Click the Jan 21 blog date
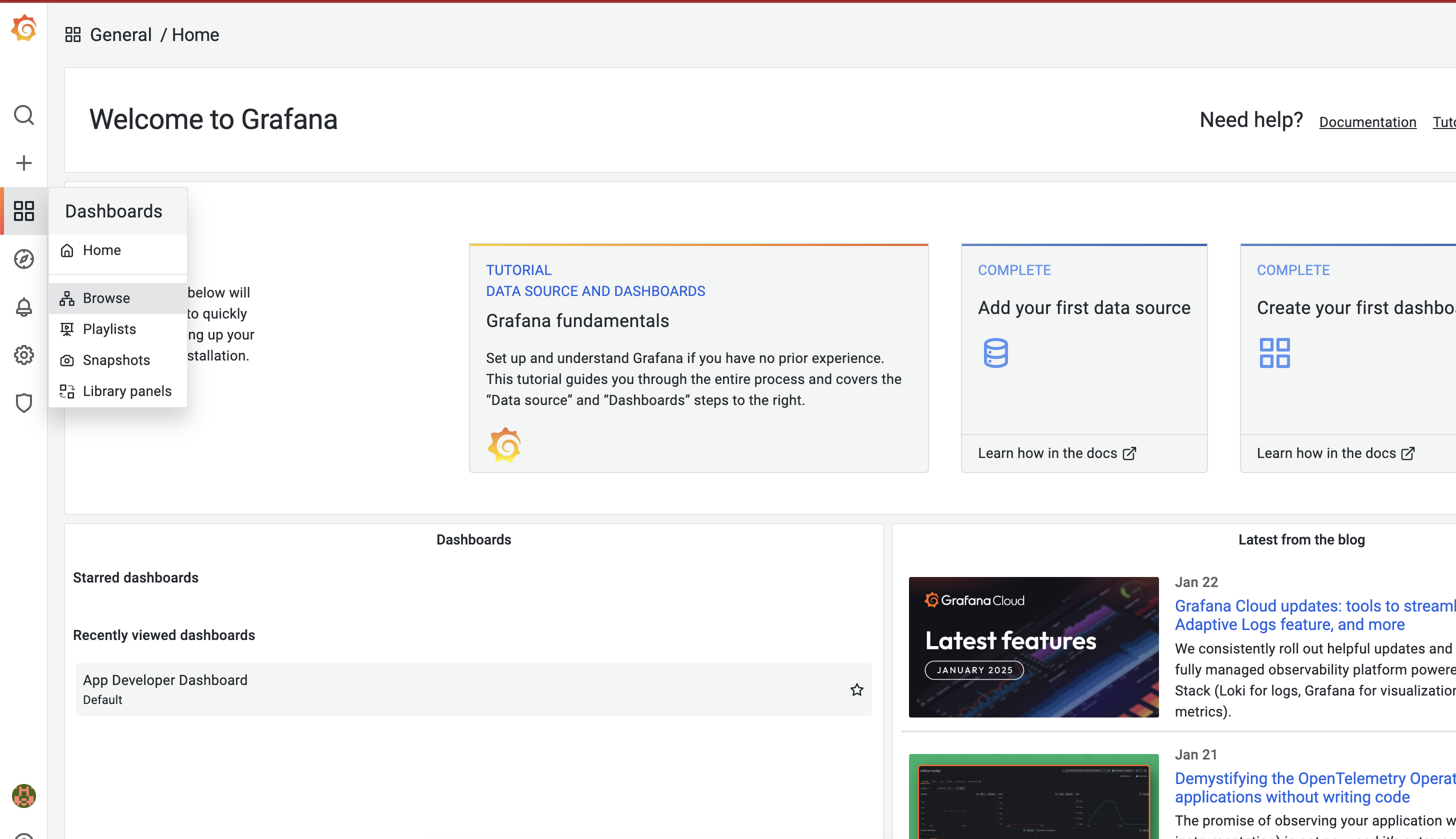The image size is (1456, 839). tap(1196, 754)
